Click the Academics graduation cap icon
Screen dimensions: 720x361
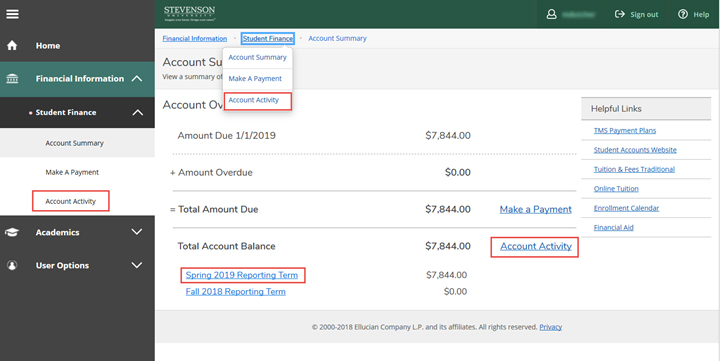coord(12,232)
